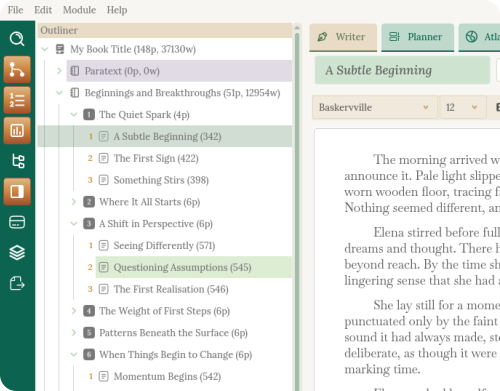This screenshot has width=500, height=391.
Task: Expand Where It All Starts chapter
Action: (x=74, y=202)
